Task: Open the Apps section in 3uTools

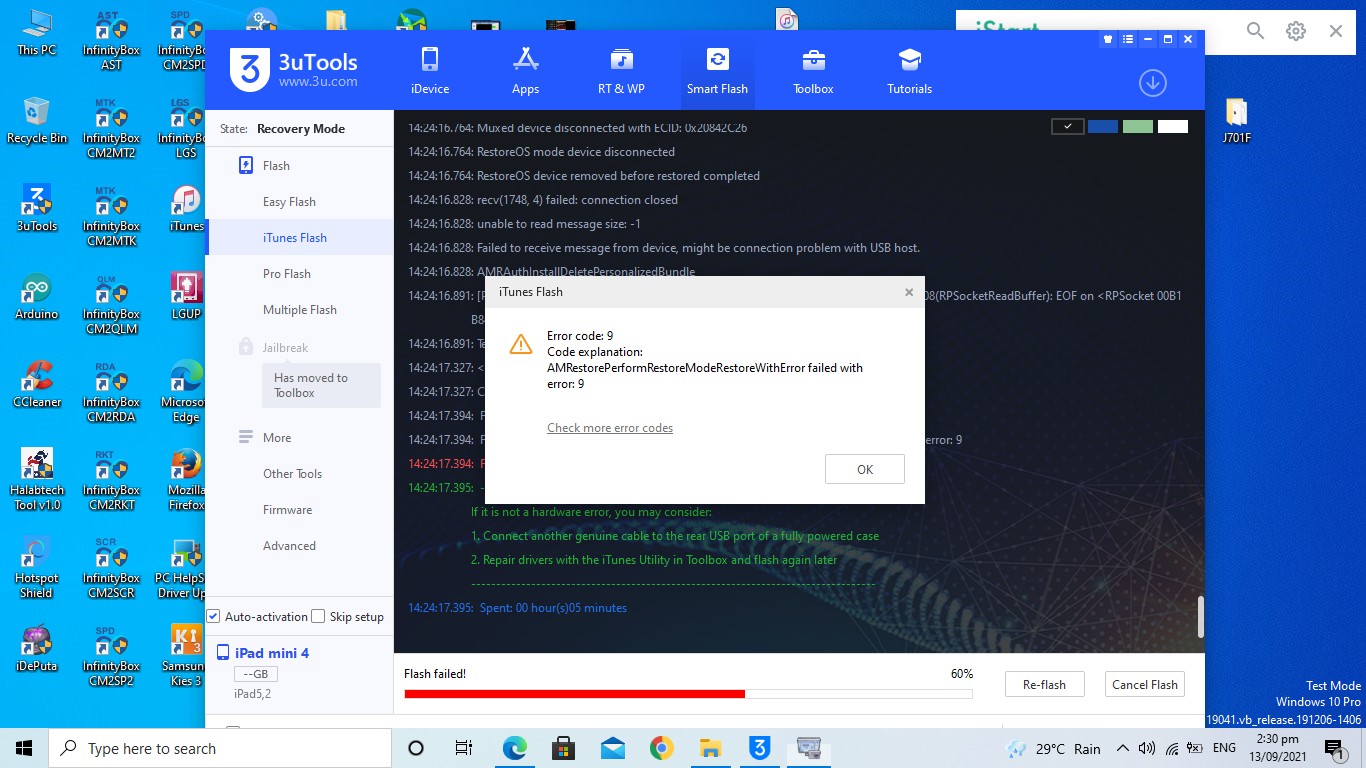Action: [526, 70]
